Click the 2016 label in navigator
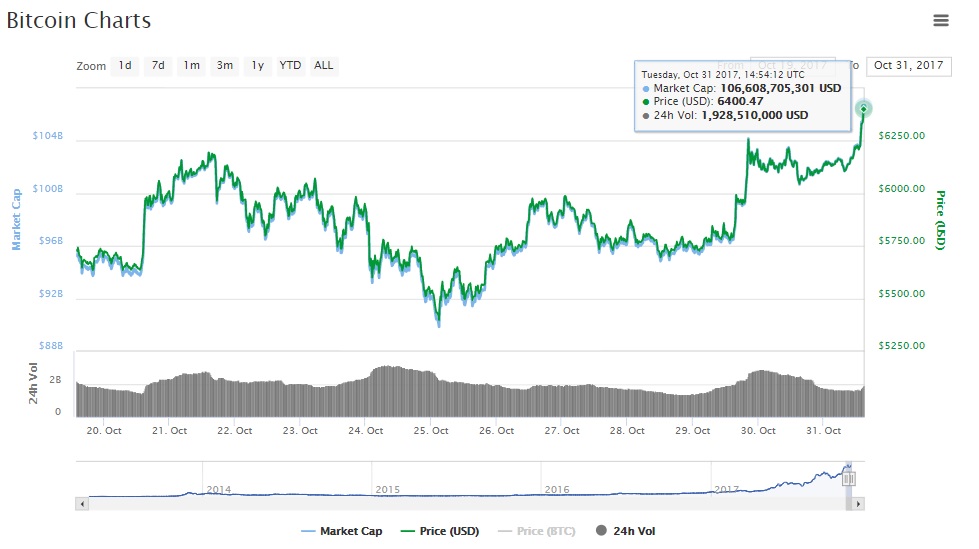979x549 pixels. (557, 490)
